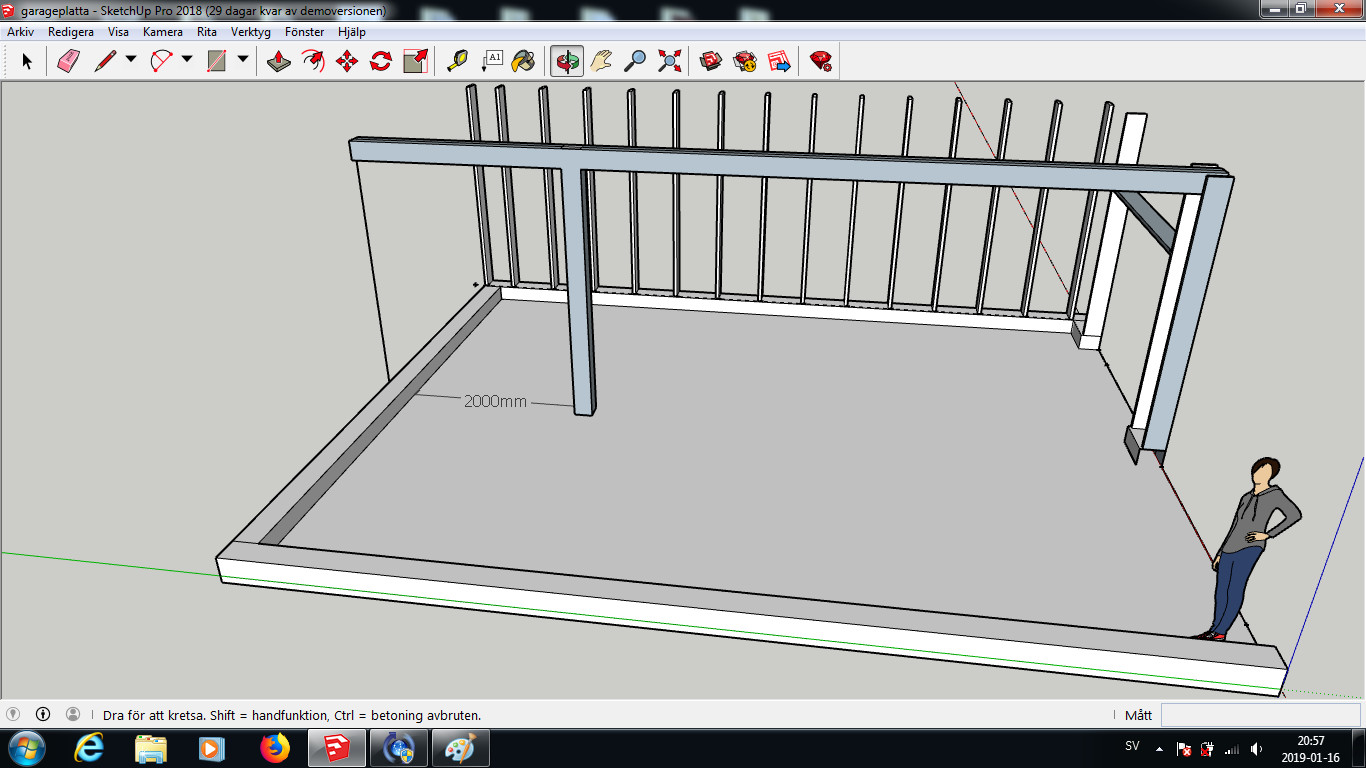This screenshot has width=1366, height=768.
Task: Click the Zoom Extents icon
Action: point(669,61)
